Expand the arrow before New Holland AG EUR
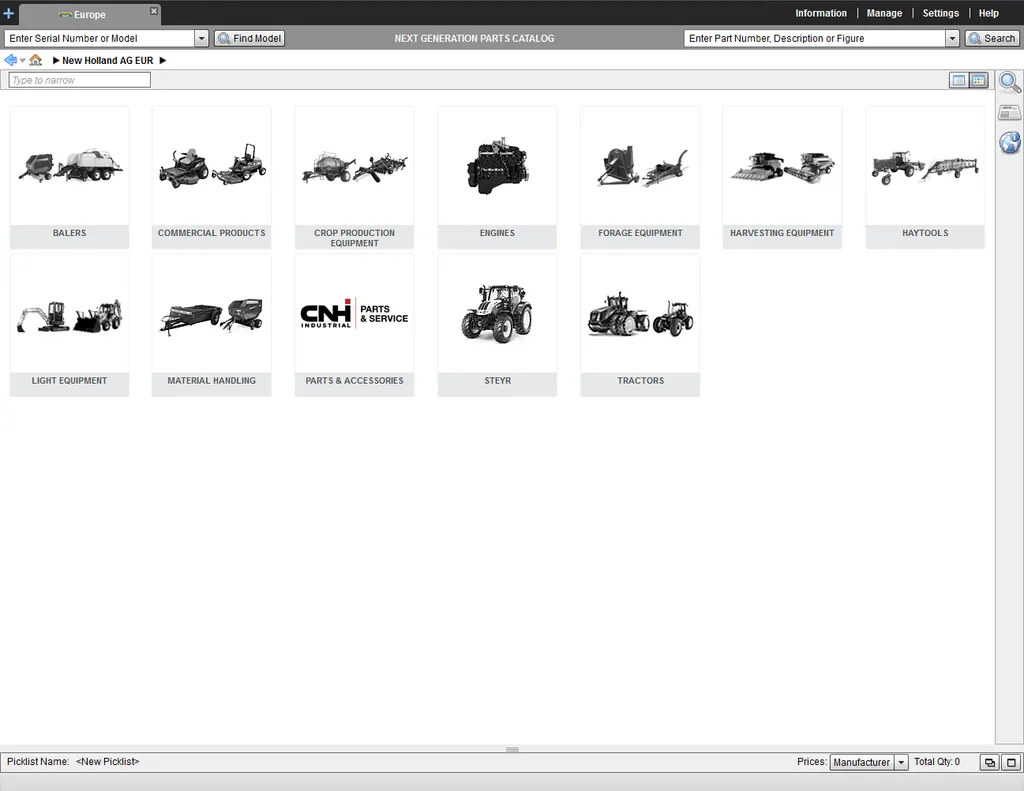1024x791 pixels. point(56,61)
